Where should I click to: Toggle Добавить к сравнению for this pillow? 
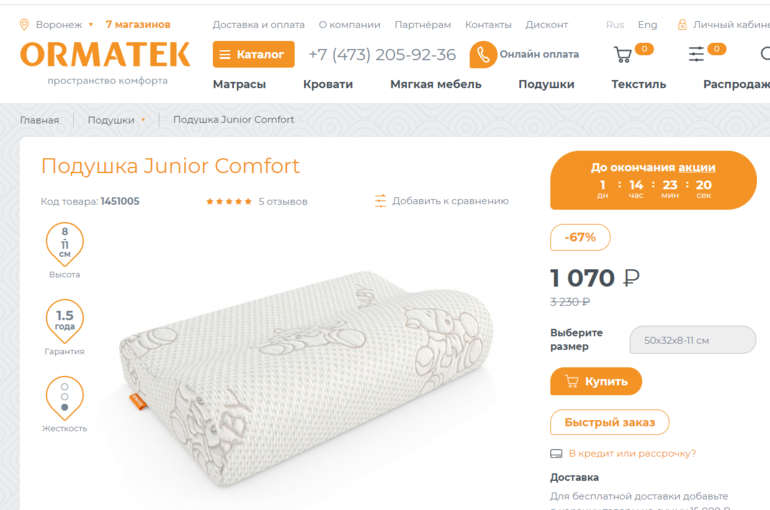(441, 201)
